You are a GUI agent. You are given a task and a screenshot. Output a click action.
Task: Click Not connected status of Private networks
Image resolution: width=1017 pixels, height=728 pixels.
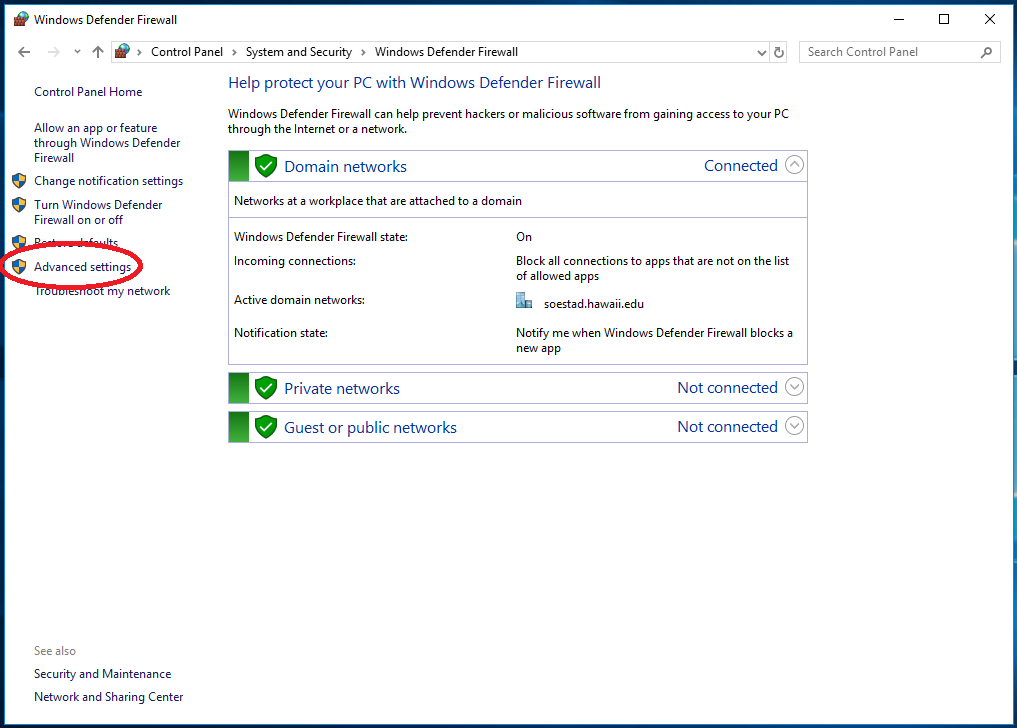727,388
